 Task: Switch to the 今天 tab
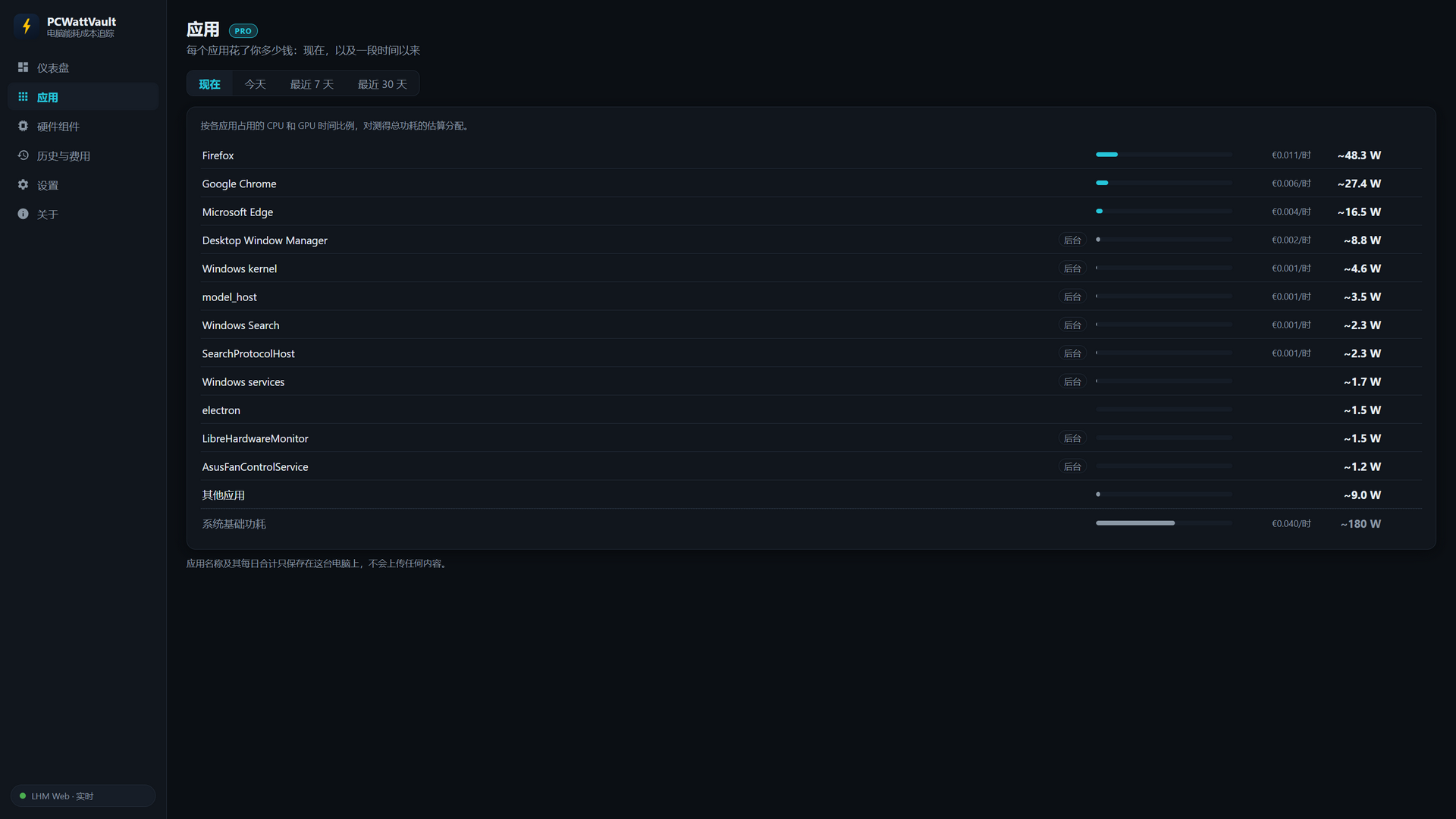tap(255, 84)
